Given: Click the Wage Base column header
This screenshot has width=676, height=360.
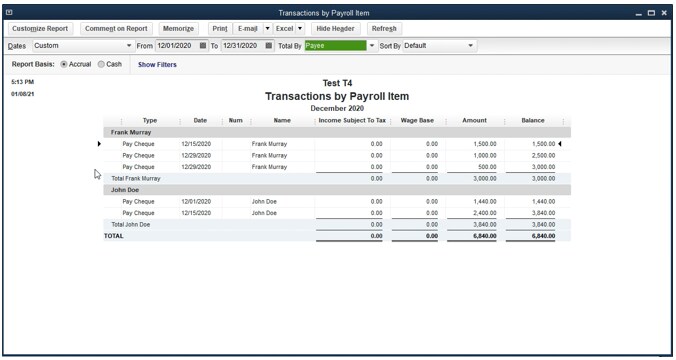Looking at the screenshot, I should pos(417,121).
